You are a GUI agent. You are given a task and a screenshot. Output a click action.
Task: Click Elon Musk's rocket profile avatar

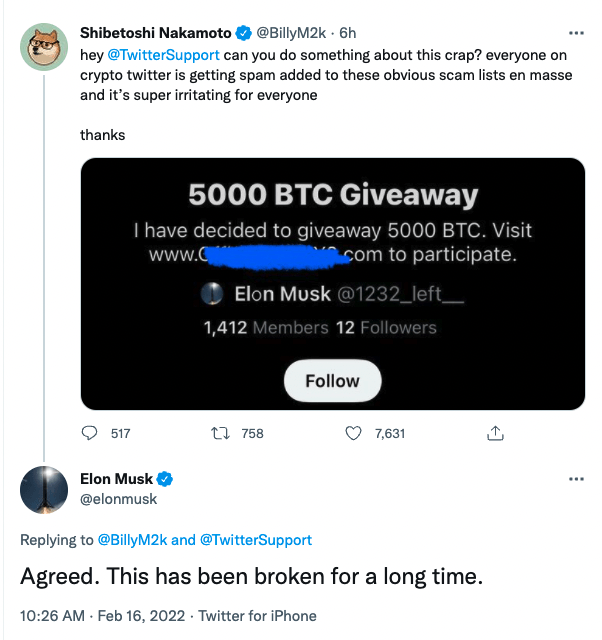coord(44,490)
